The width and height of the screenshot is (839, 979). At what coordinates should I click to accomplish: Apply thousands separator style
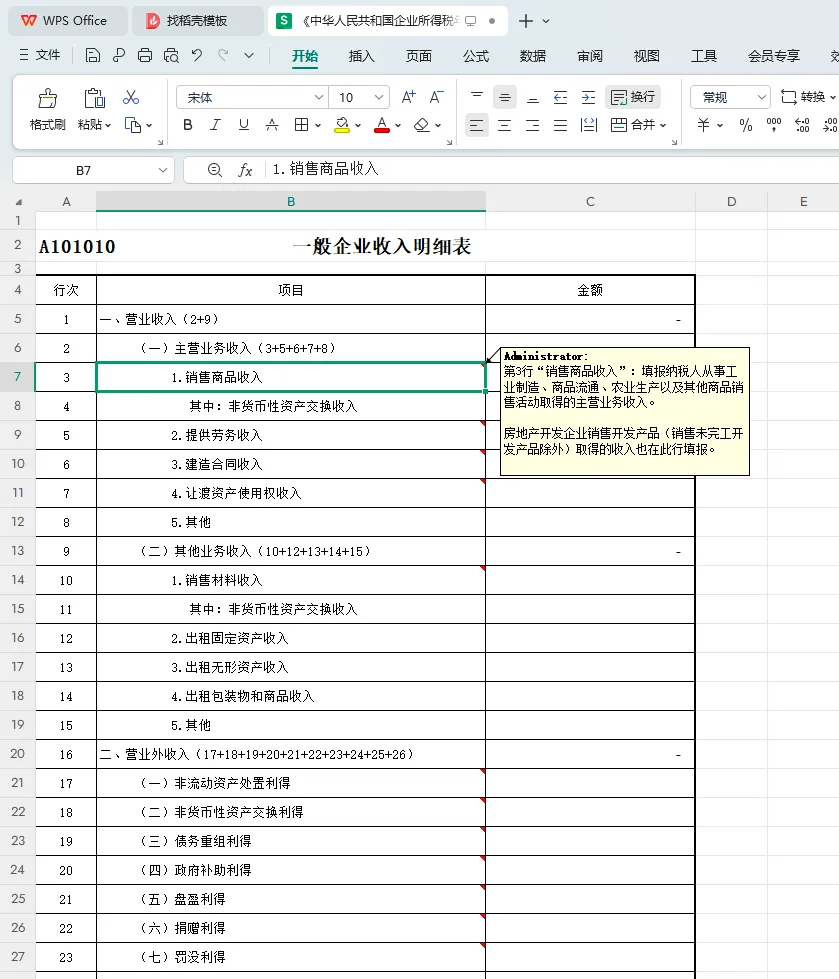[774, 125]
